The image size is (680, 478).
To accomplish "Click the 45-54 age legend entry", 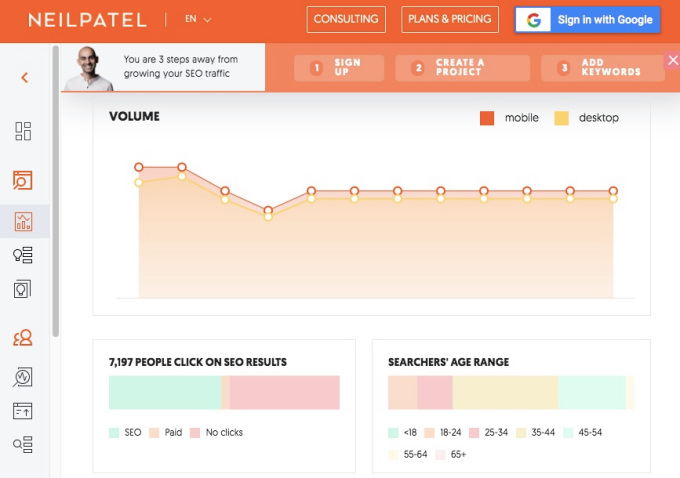I will click(x=582, y=432).
